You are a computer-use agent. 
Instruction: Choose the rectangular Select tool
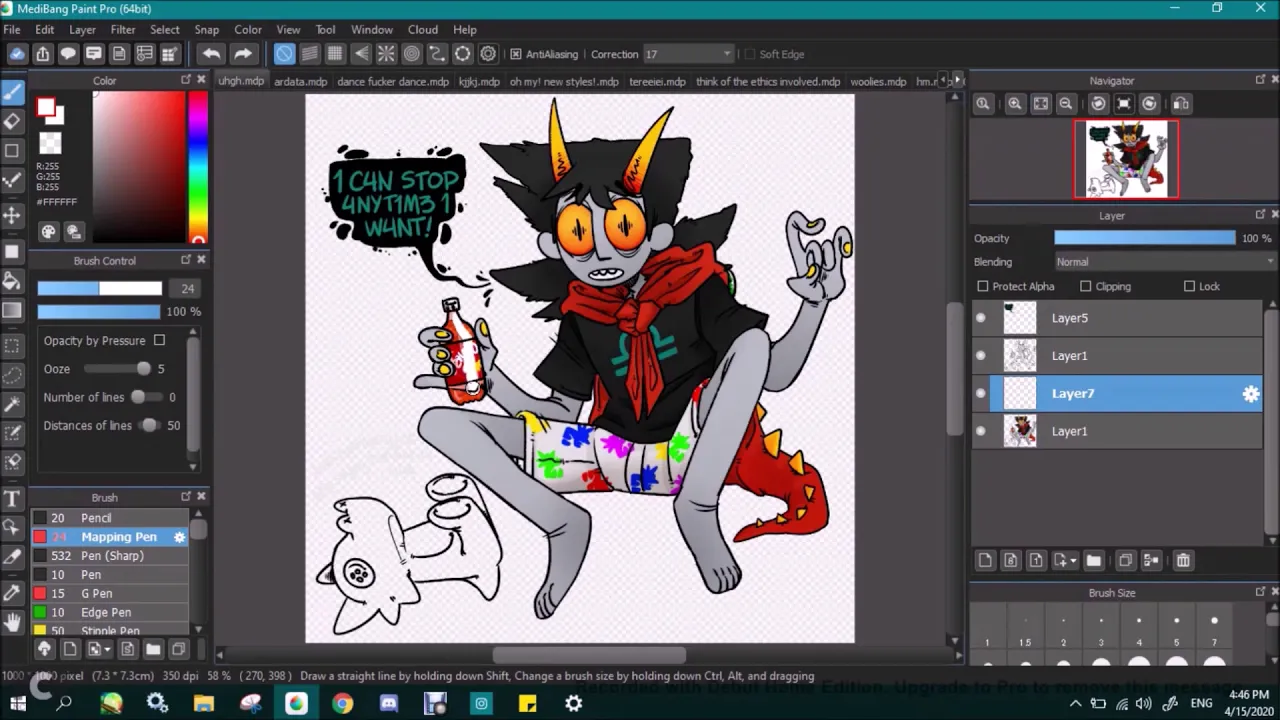point(12,346)
